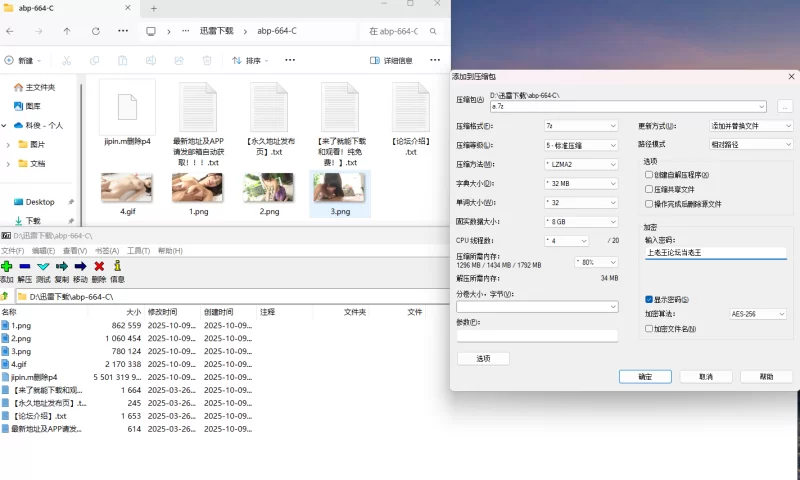Uncheck the 显示密码 checkbox
Image resolution: width=800 pixels, height=480 pixels.
coord(649,299)
